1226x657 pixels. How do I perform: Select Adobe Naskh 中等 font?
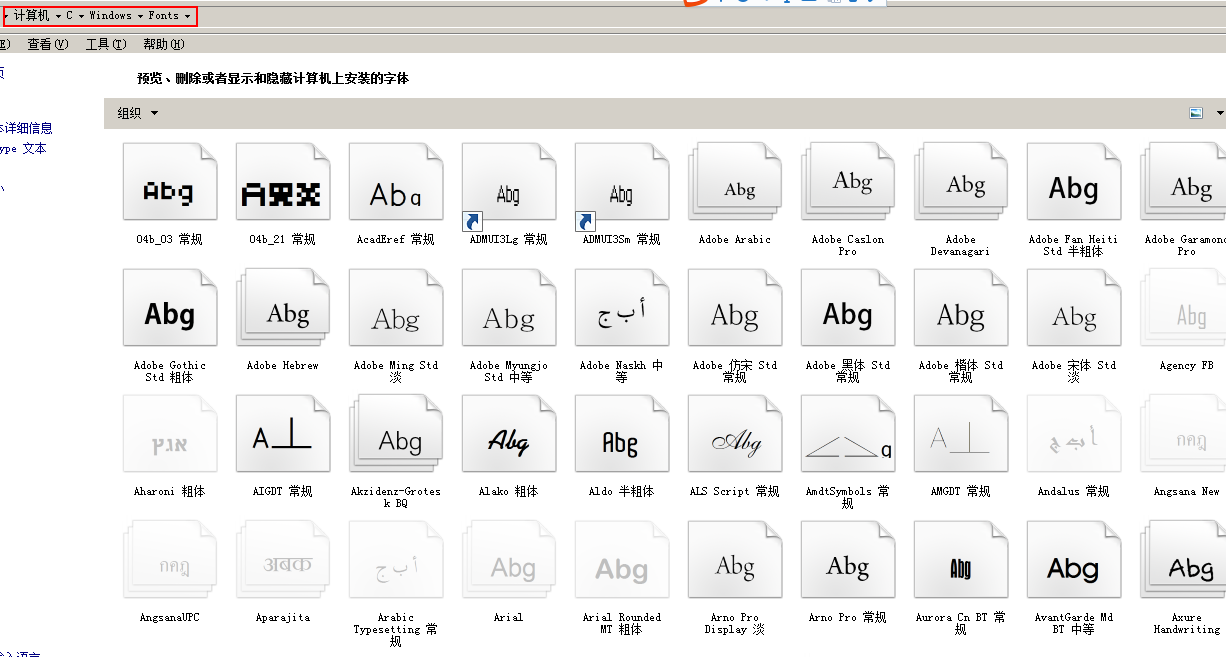point(621,308)
